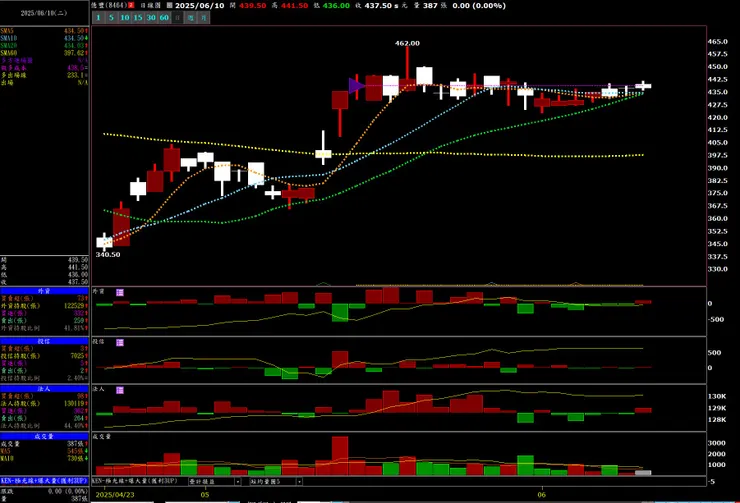Click the low price 436.00 in header
The height and width of the screenshot is (503, 740).
pyautogui.click(x=336, y=6)
